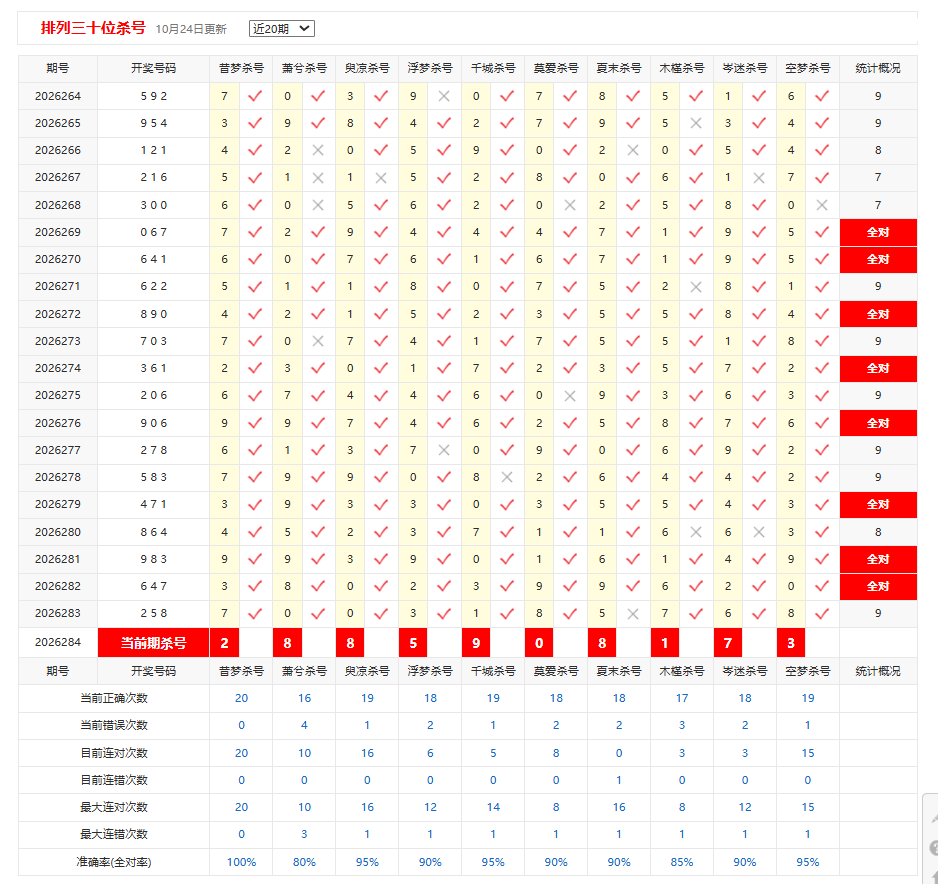Click the 当前正确次数 row label
The width and height of the screenshot is (938, 884).
click(x=114, y=698)
